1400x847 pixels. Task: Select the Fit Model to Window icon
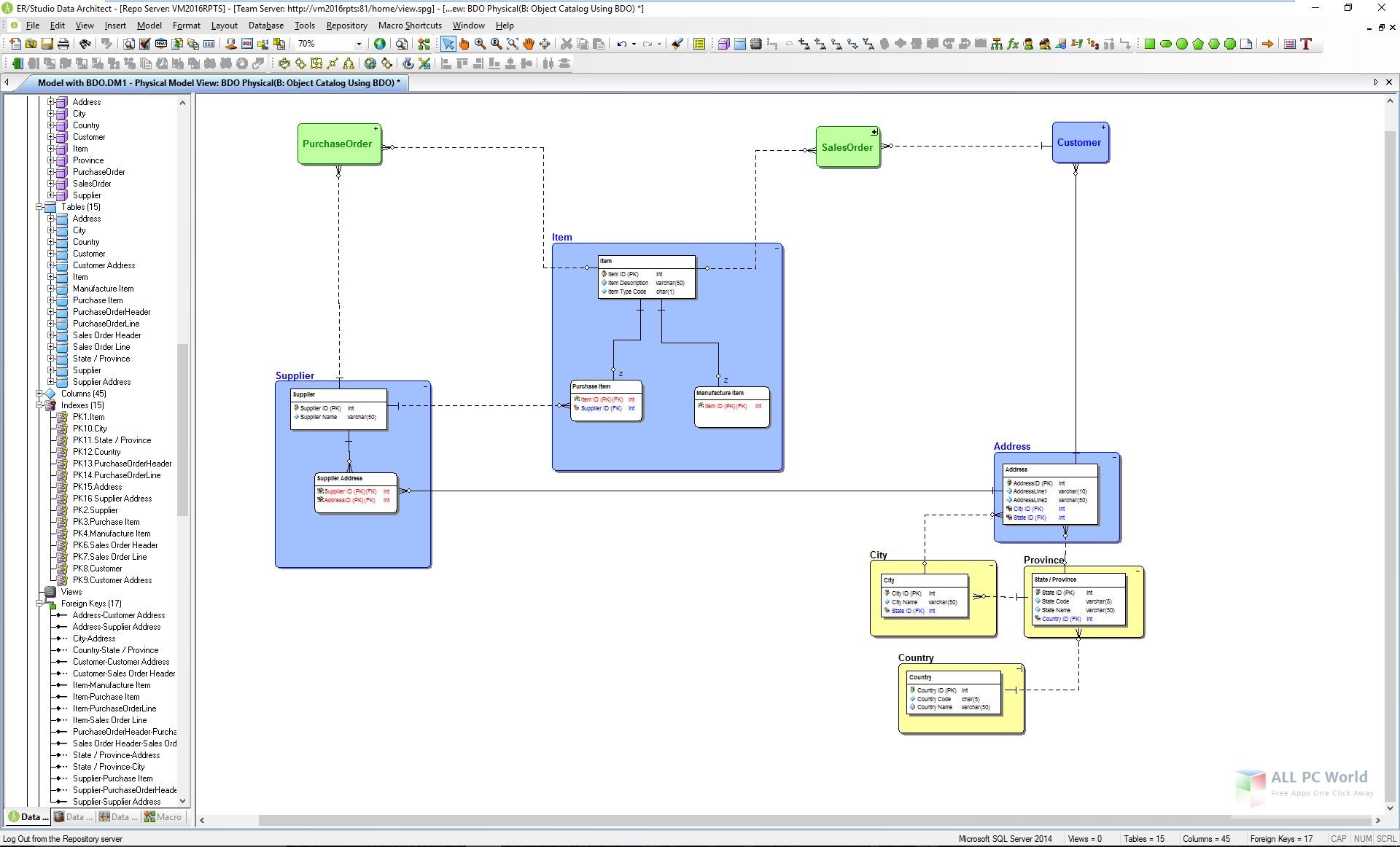click(x=511, y=44)
